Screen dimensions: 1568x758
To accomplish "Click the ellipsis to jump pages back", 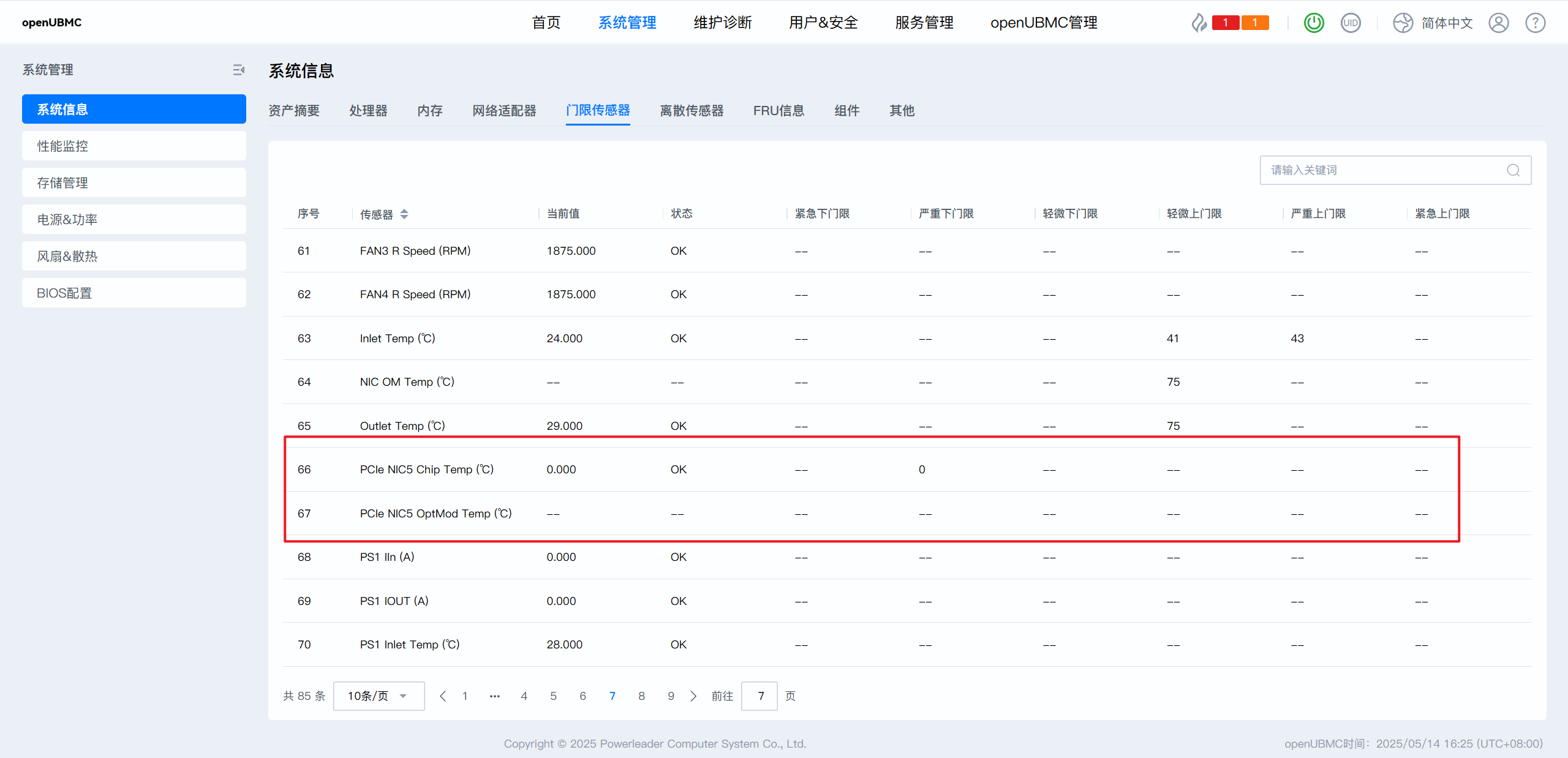I will [x=494, y=696].
